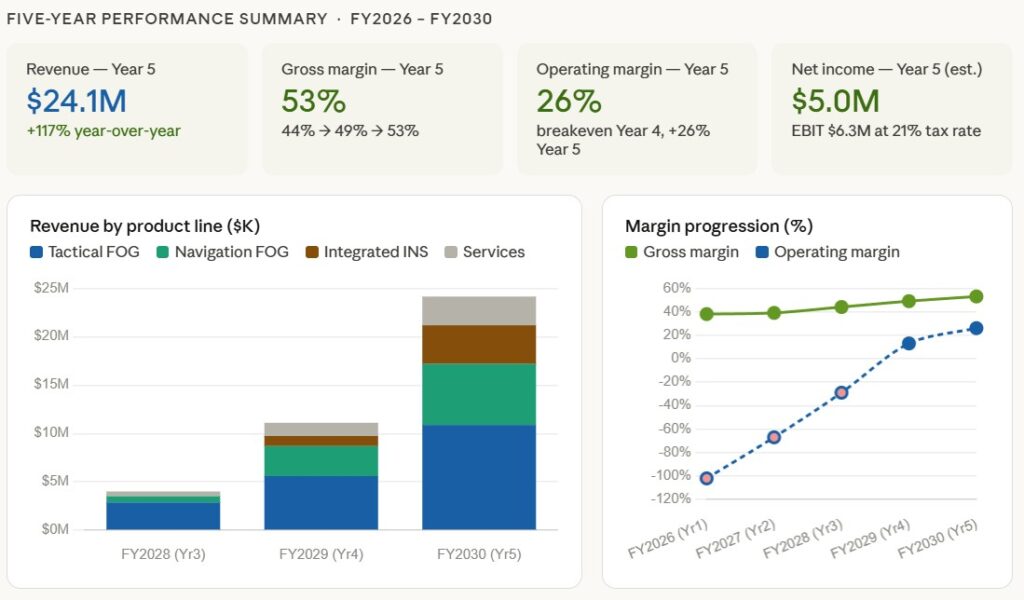Click the FY2027 operating margin data point

(x=774, y=437)
